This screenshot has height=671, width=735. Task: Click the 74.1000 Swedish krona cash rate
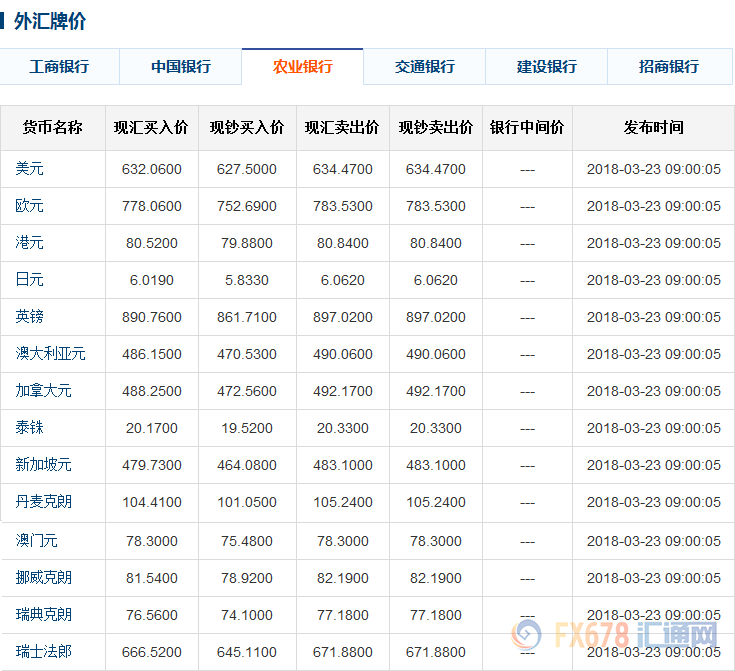pos(247,616)
